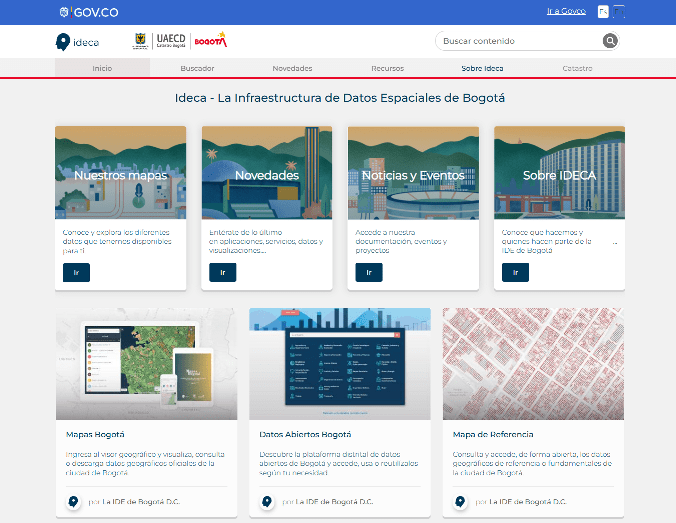Expand the Sobre Ideca menu
This screenshot has height=523, width=676.
click(x=482, y=68)
